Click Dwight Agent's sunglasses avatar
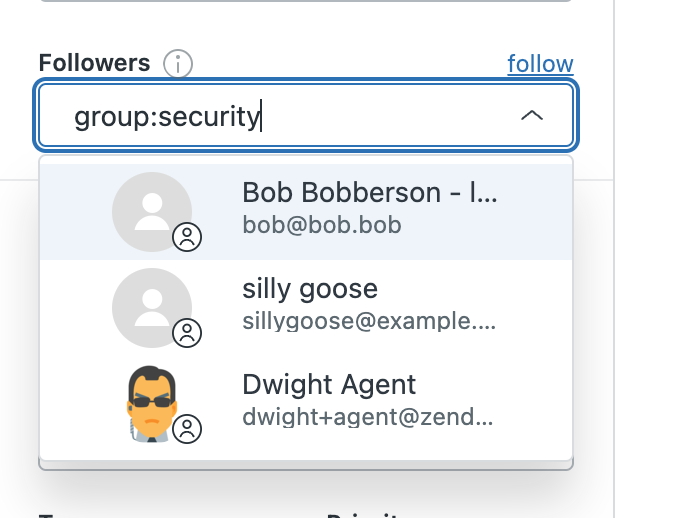Viewport: 674px width, 518px height. [152, 402]
